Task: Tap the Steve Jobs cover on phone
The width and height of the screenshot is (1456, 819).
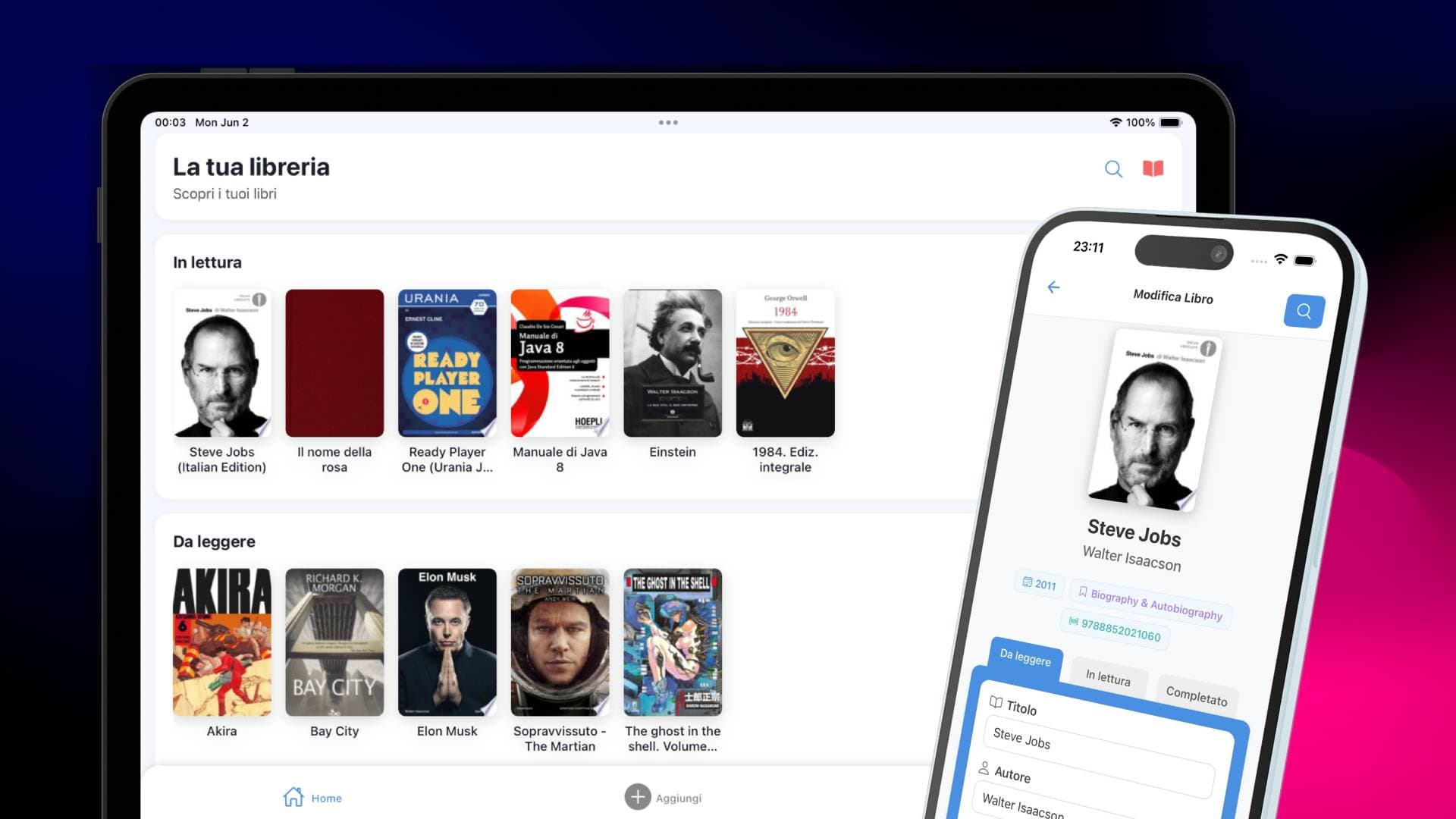Action: pyautogui.click(x=1155, y=421)
